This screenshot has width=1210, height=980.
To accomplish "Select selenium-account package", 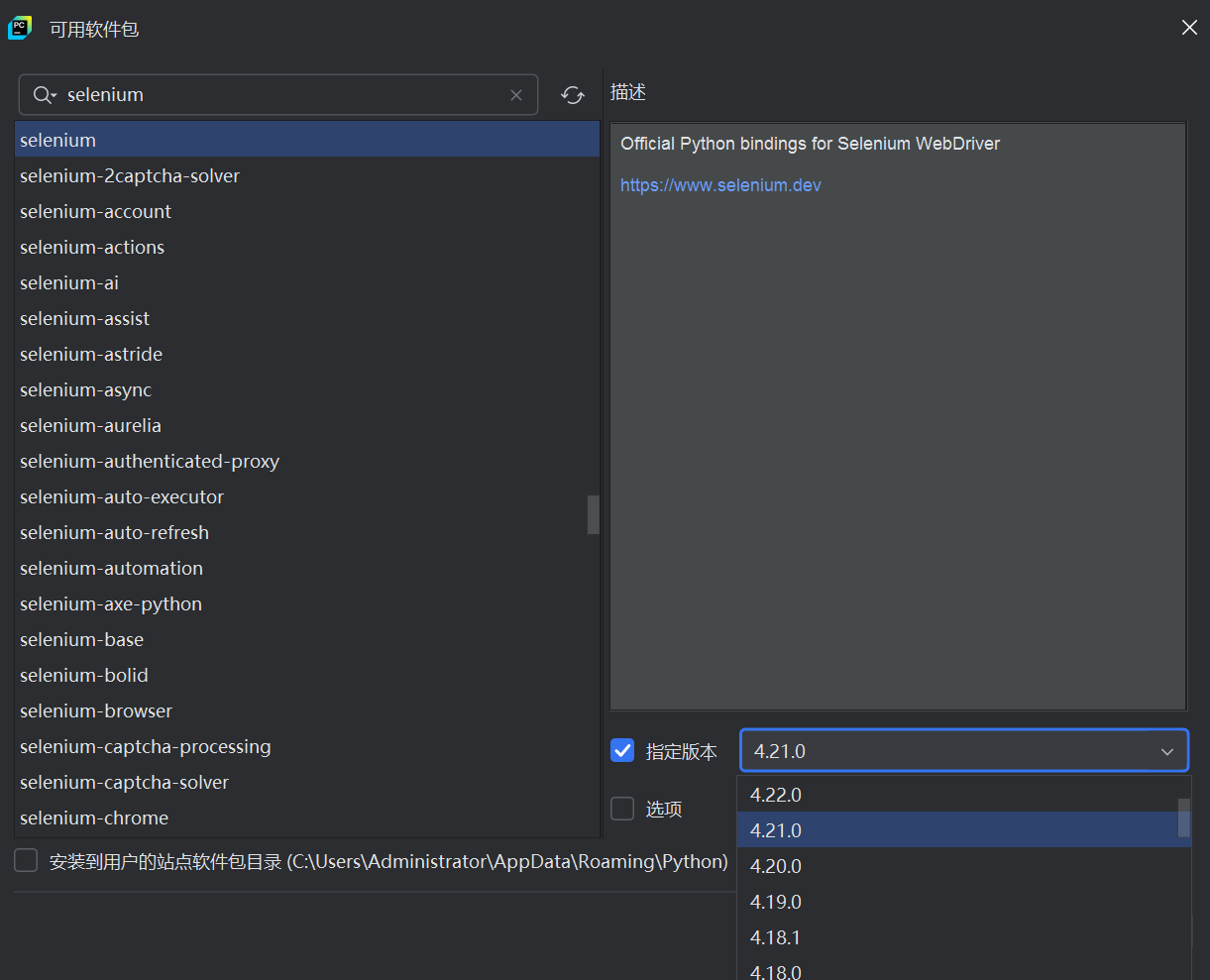I will pos(307,211).
